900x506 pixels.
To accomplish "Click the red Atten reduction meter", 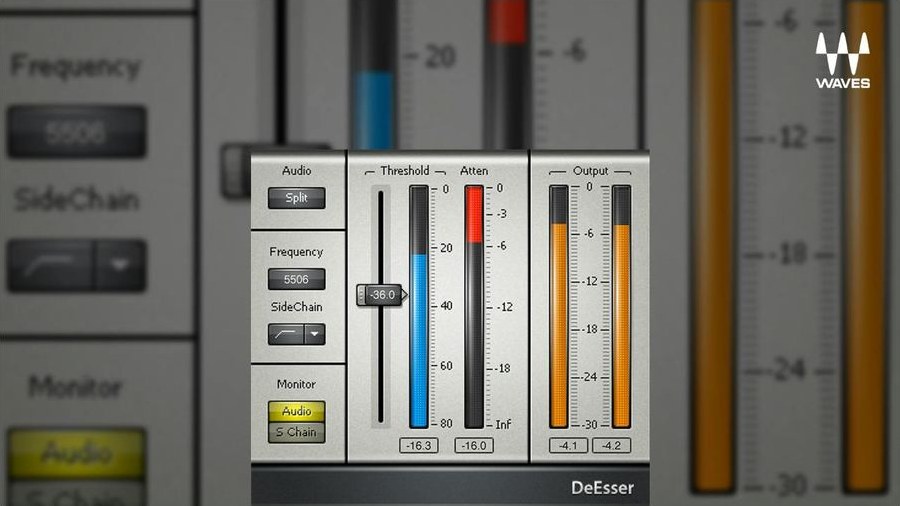I will (x=474, y=306).
